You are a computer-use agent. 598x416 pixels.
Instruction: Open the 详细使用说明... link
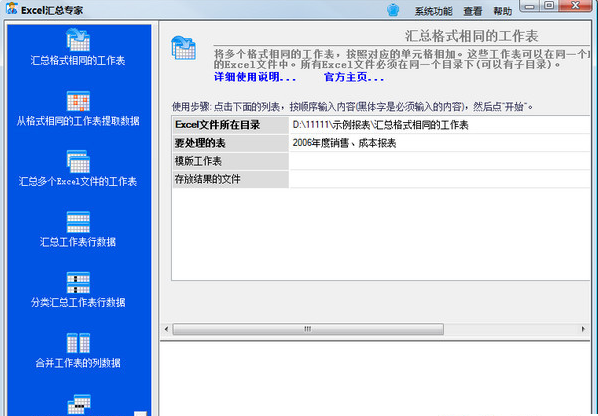click(255, 77)
